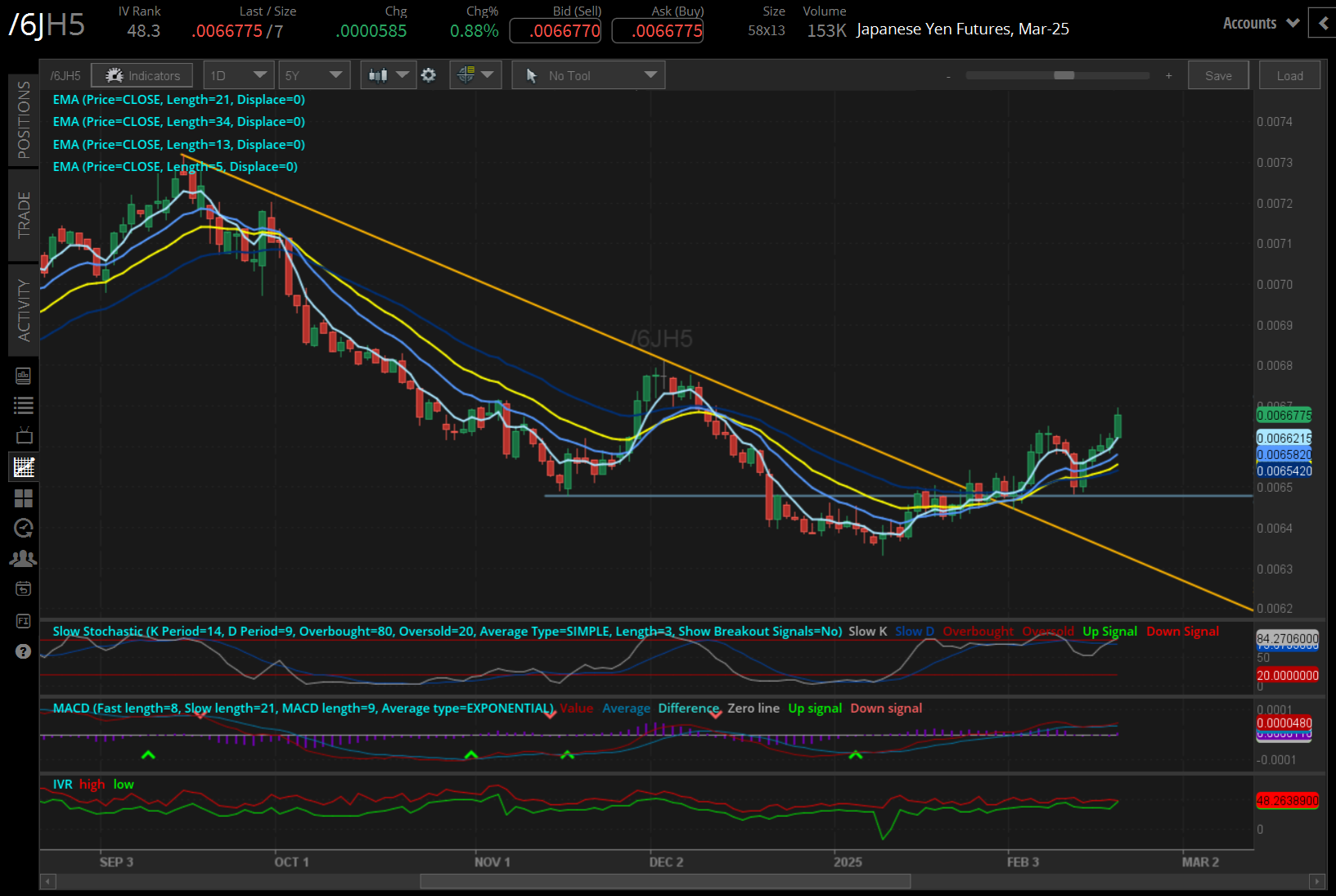The image size is (1336, 896).
Task: Open the chart tool in the left sidebar
Action: tap(23, 466)
